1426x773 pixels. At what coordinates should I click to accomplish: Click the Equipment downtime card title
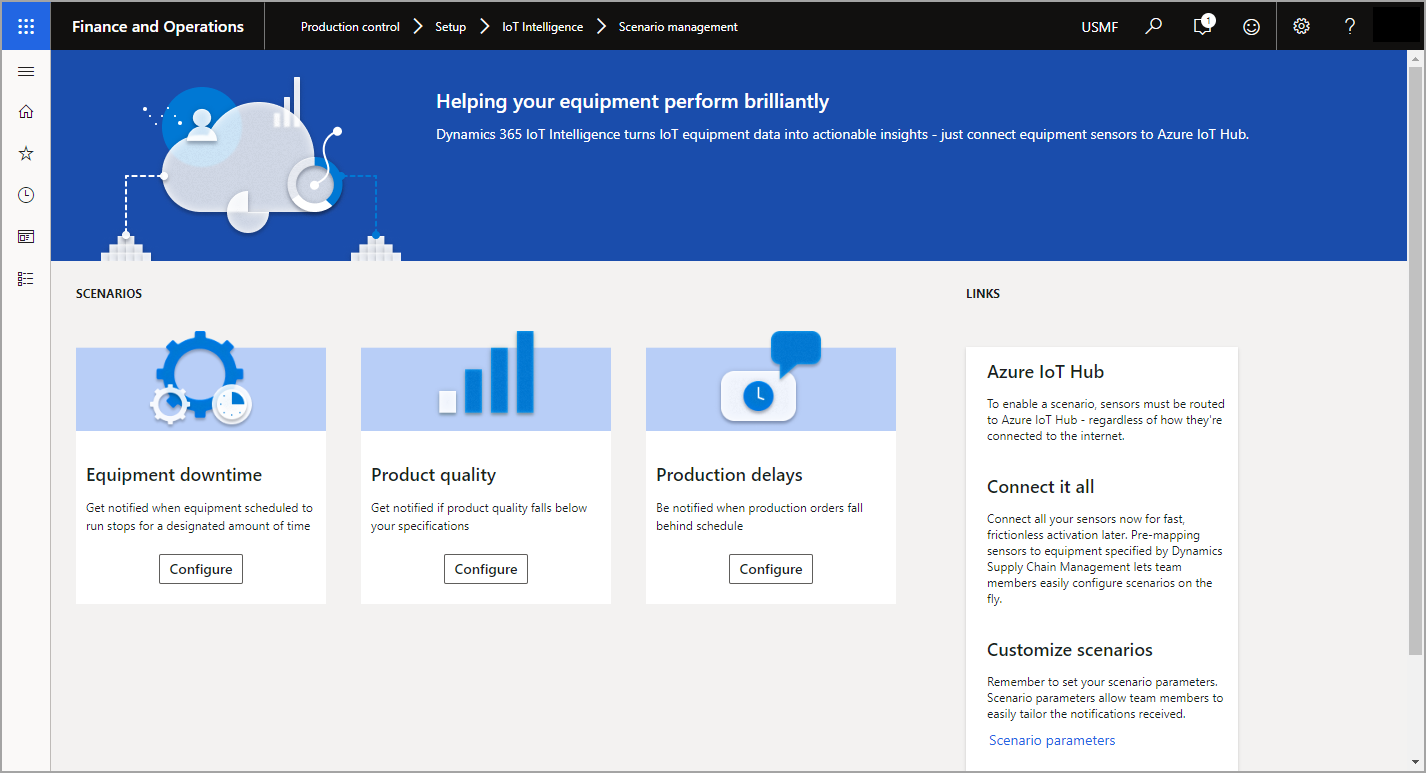(x=174, y=475)
